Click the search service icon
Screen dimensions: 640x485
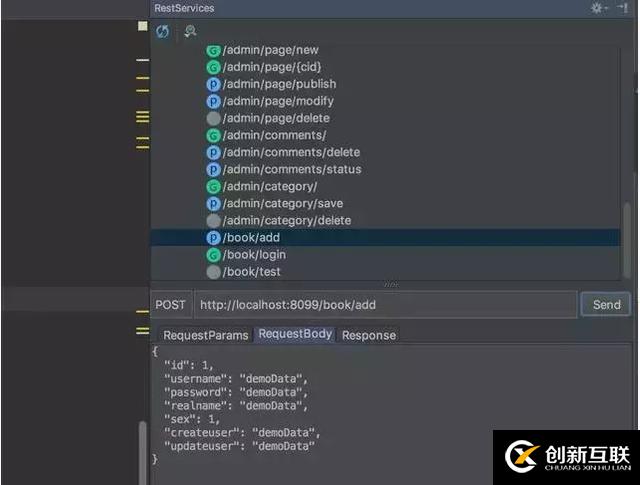point(190,31)
